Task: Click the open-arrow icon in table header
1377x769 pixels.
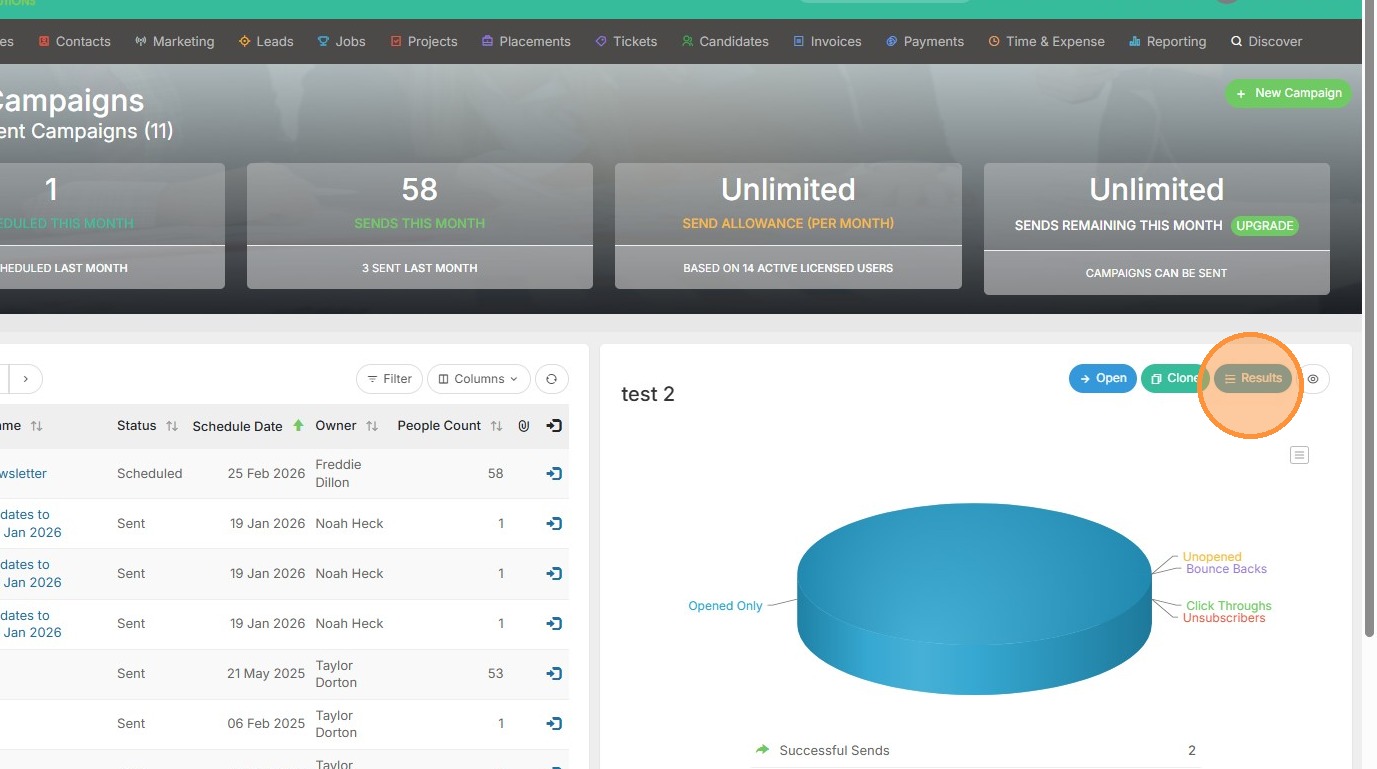Action: [554, 426]
